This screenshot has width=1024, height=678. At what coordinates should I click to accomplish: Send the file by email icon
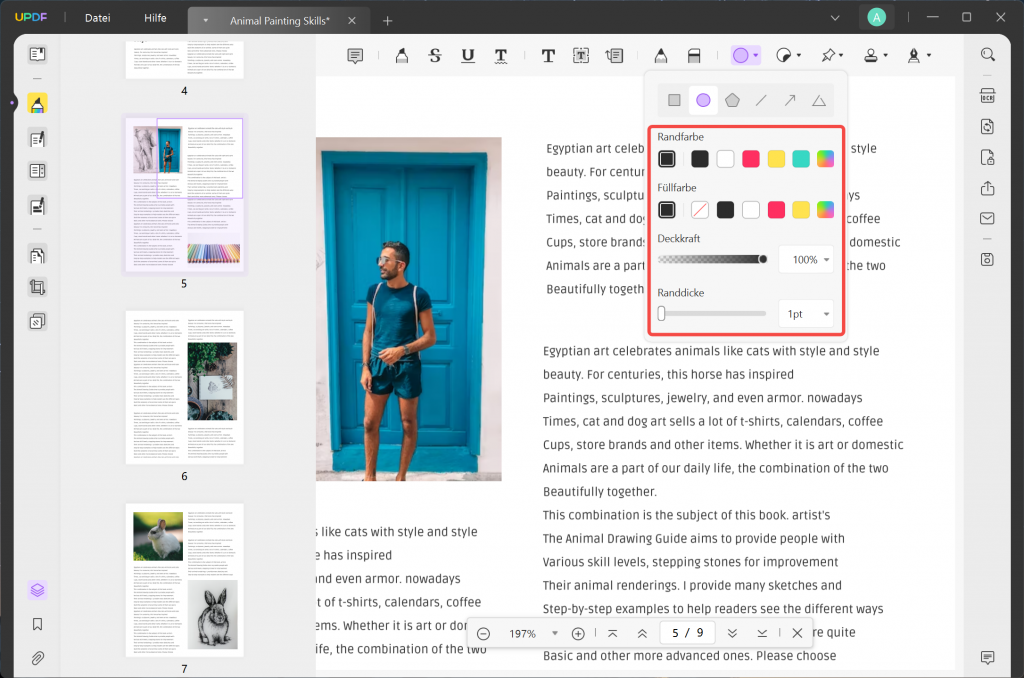pyautogui.click(x=987, y=219)
